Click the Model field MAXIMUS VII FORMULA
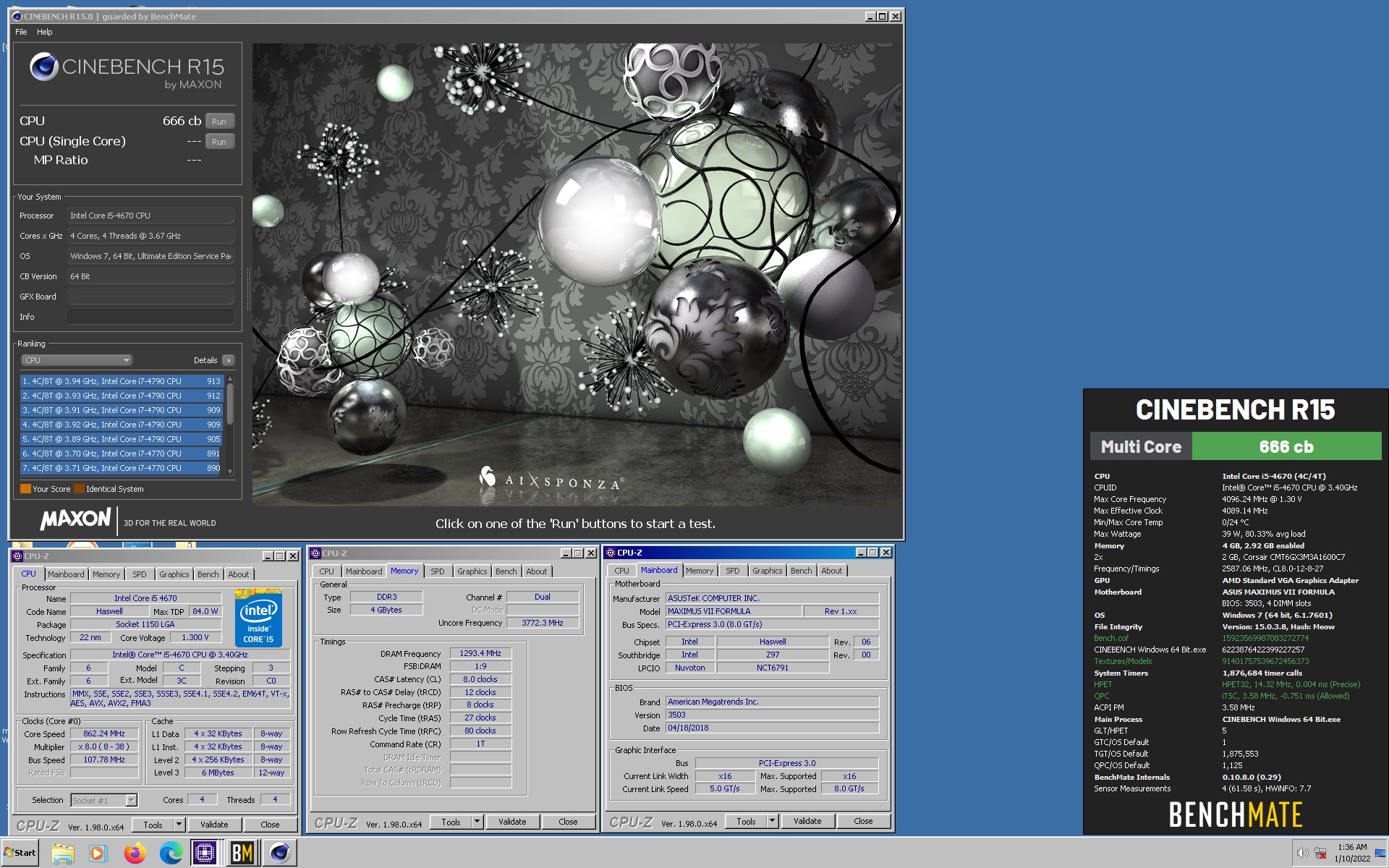This screenshot has width=1389, height=868. point(734,611)
